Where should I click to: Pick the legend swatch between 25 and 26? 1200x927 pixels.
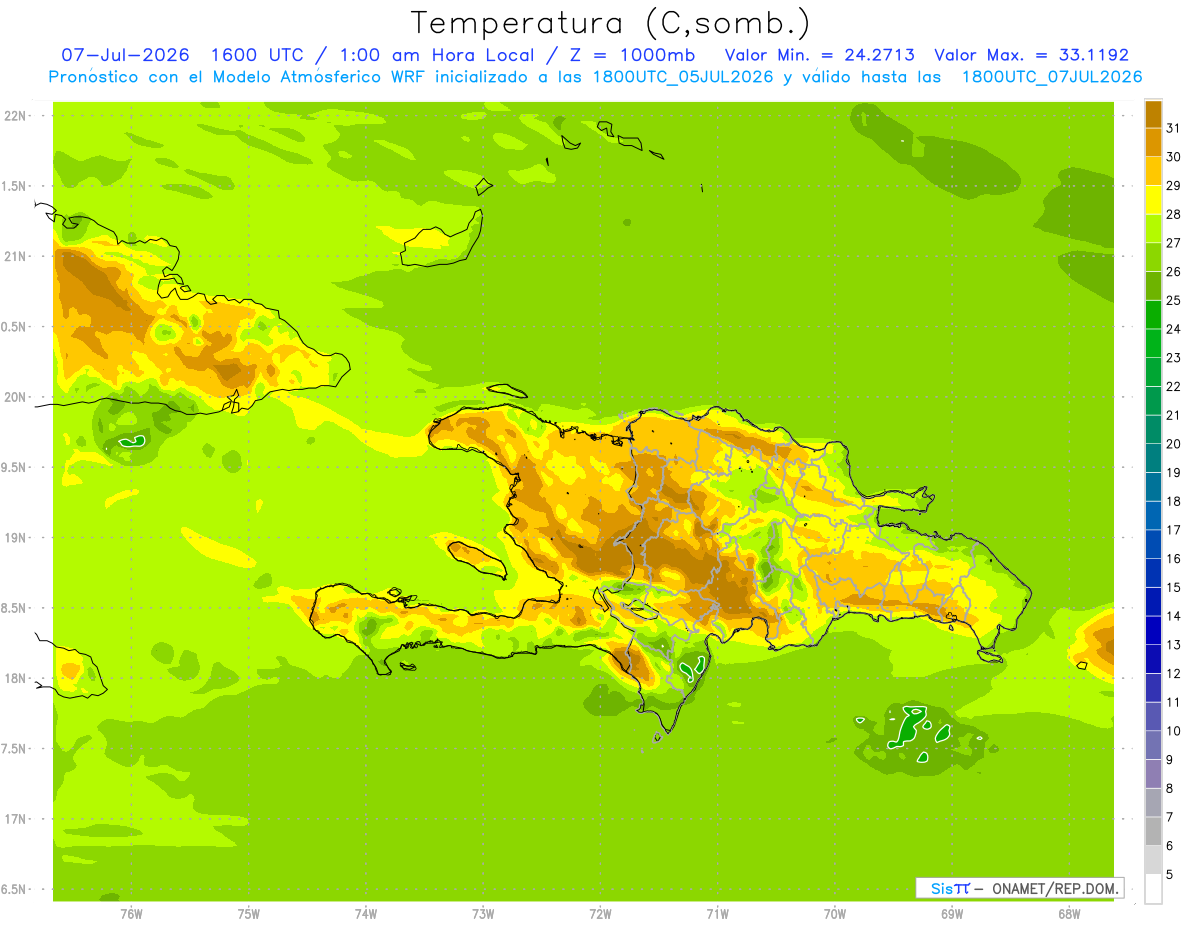[x=1154, y=286]
